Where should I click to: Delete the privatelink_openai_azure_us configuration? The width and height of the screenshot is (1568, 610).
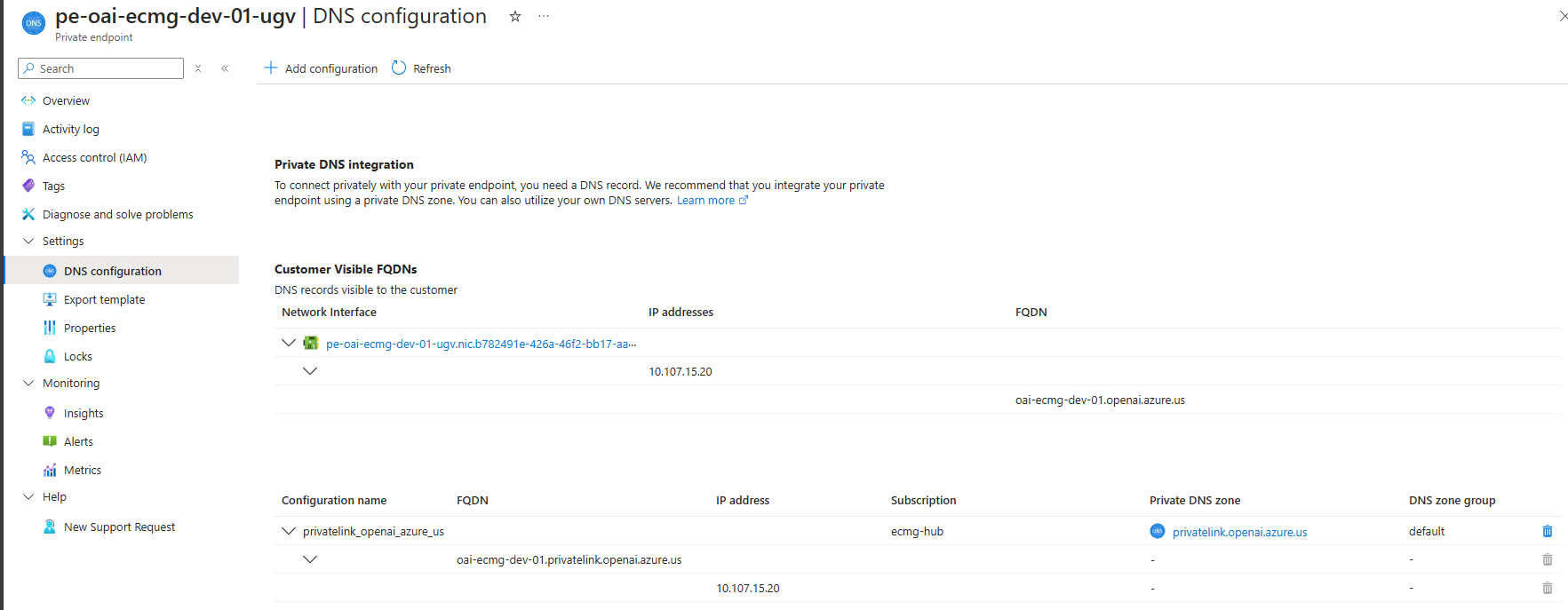(x=1548, y=531)
